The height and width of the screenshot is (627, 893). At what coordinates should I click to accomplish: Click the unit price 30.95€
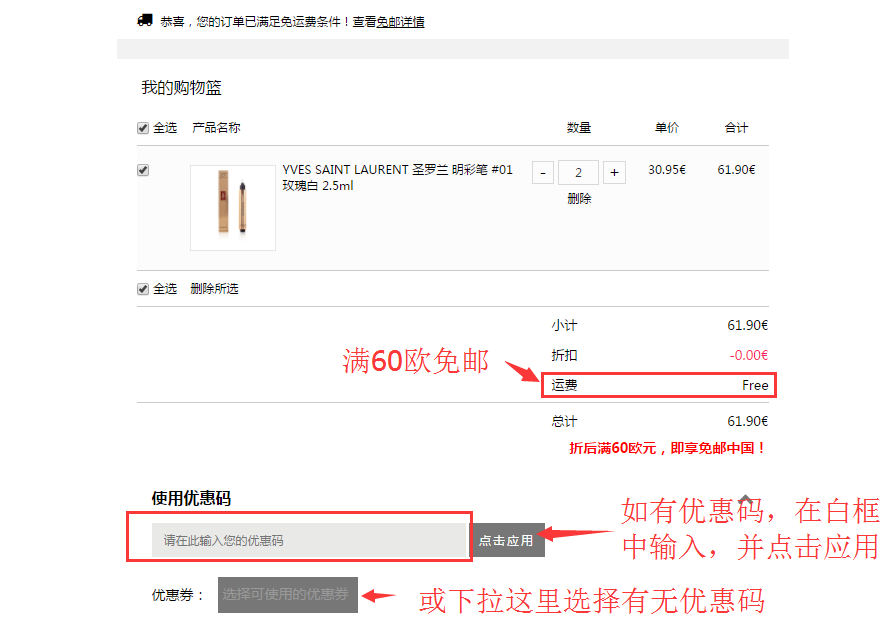pyautogui.click(x=667, y=170)
